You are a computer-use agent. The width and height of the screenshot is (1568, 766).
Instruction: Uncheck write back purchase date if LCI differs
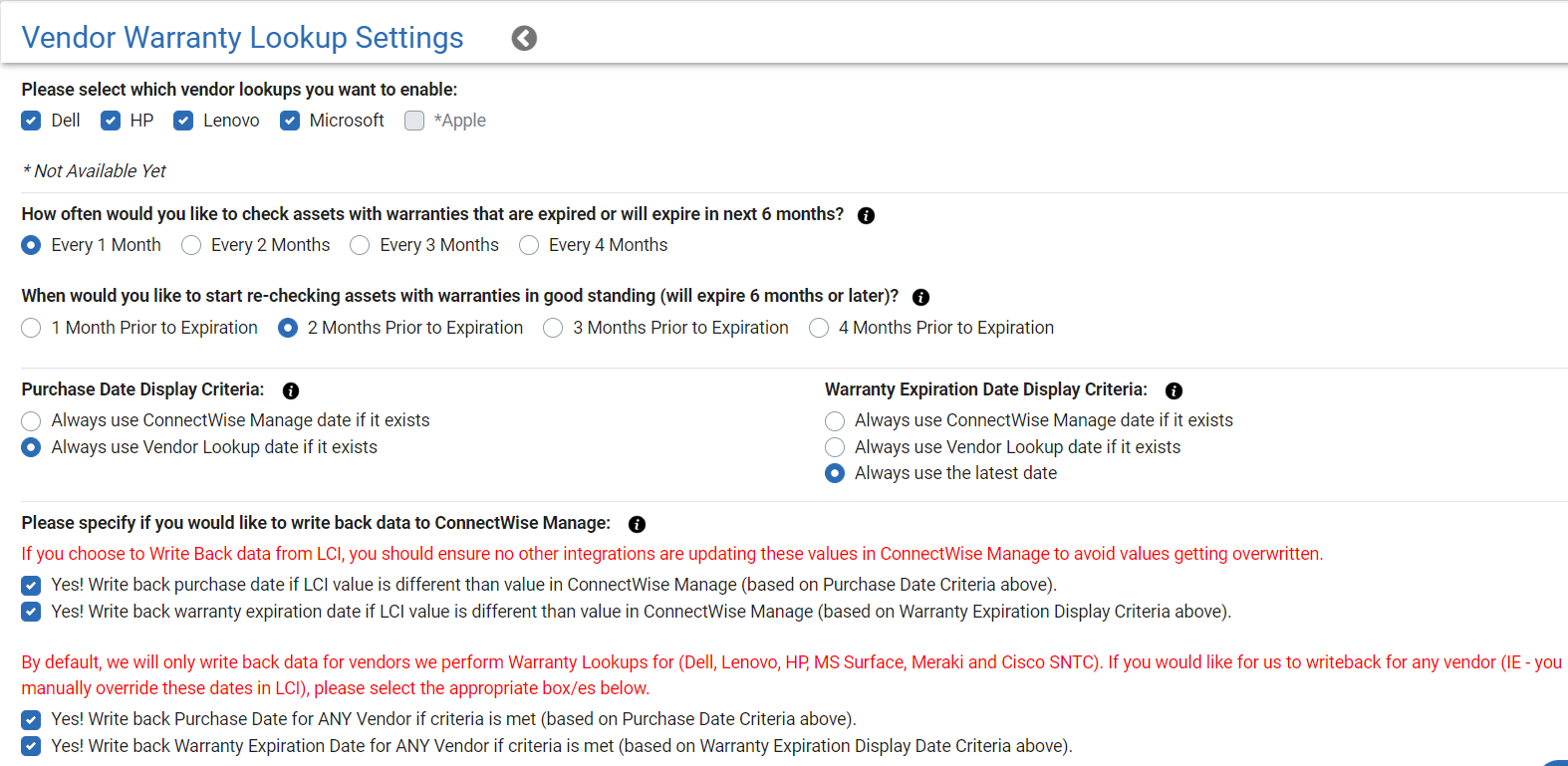(32, 585)
